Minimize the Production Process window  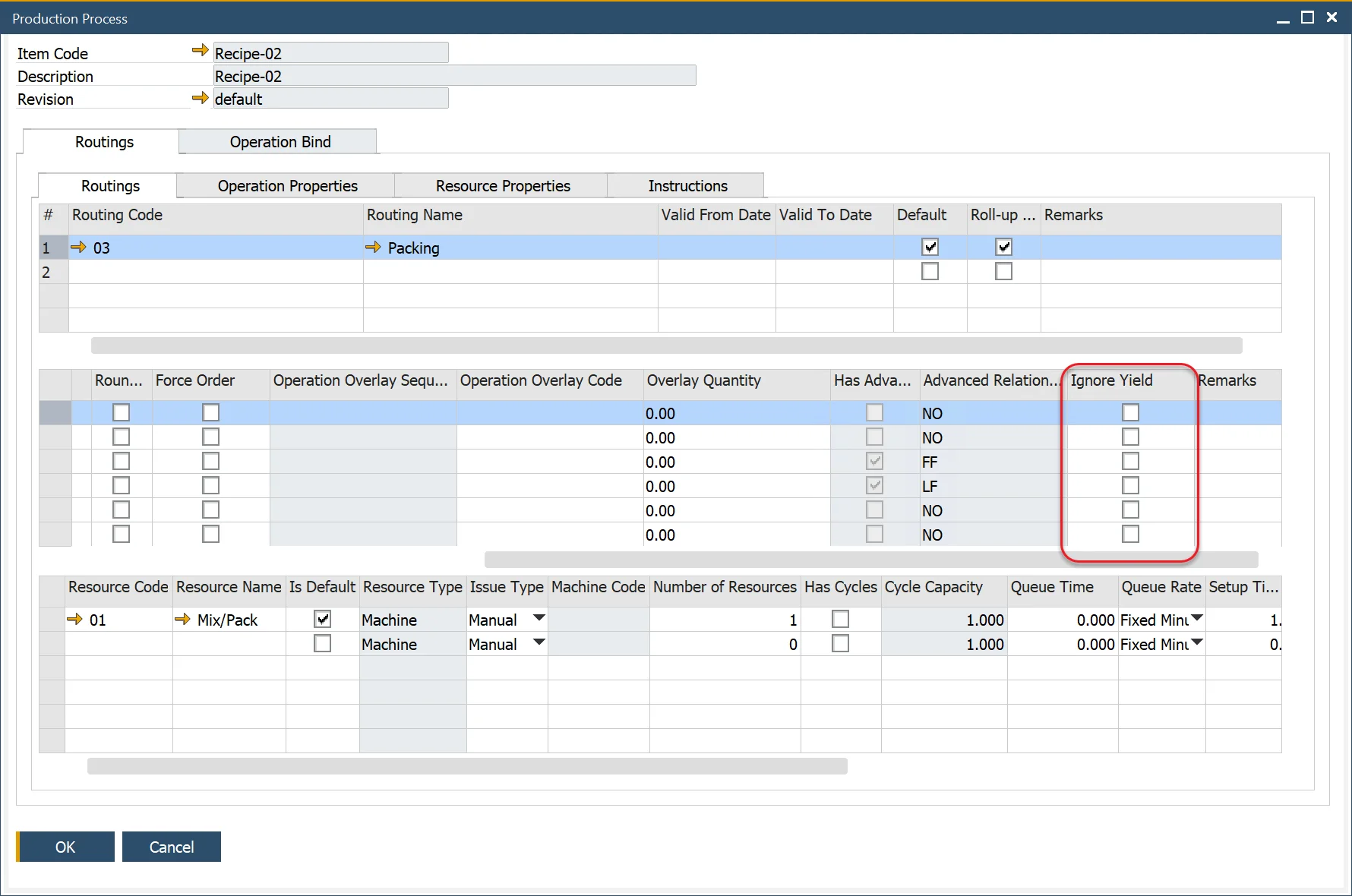click(x=1283, y=19)
